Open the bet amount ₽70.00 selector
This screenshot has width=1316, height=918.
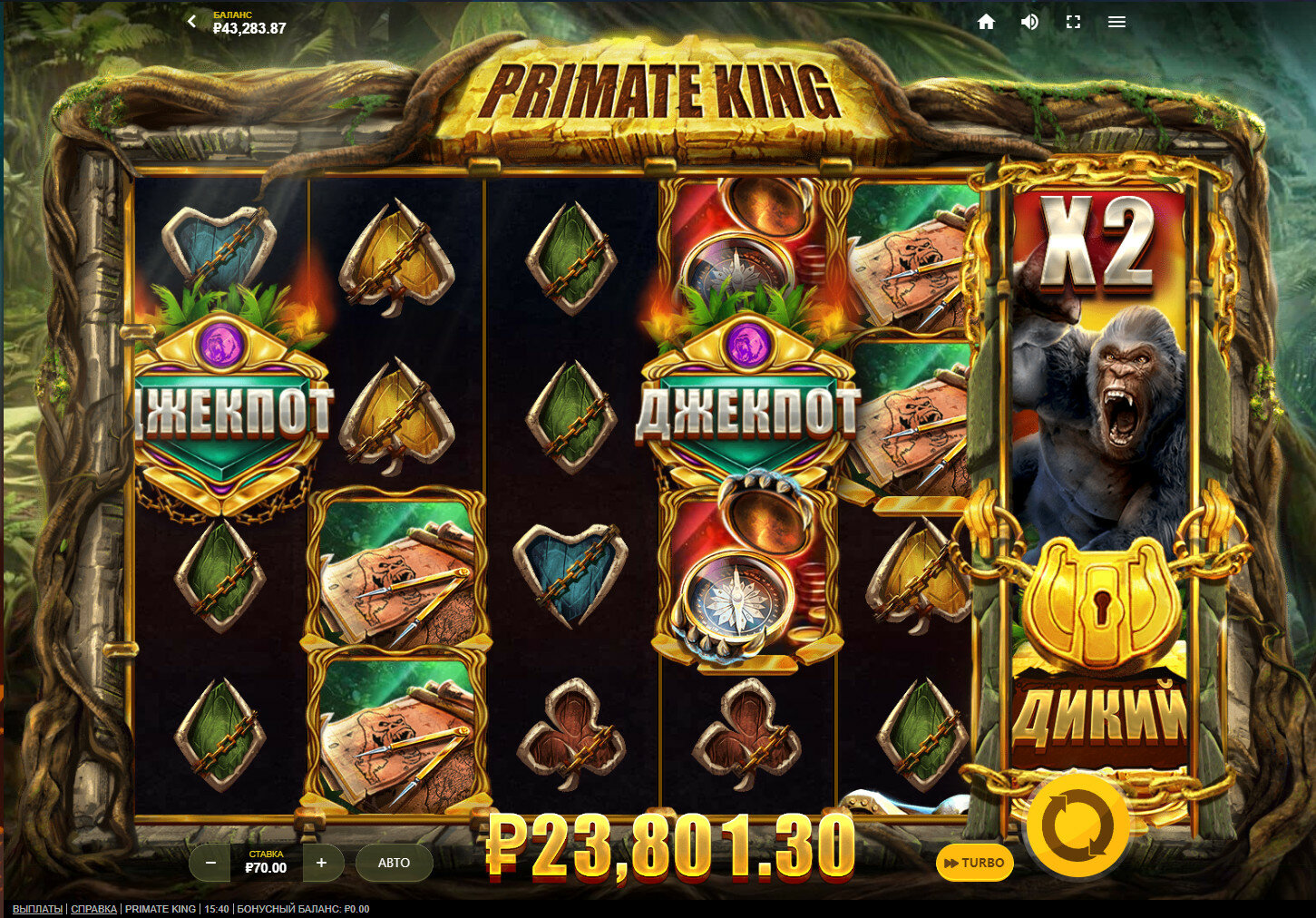coord(266,862)
